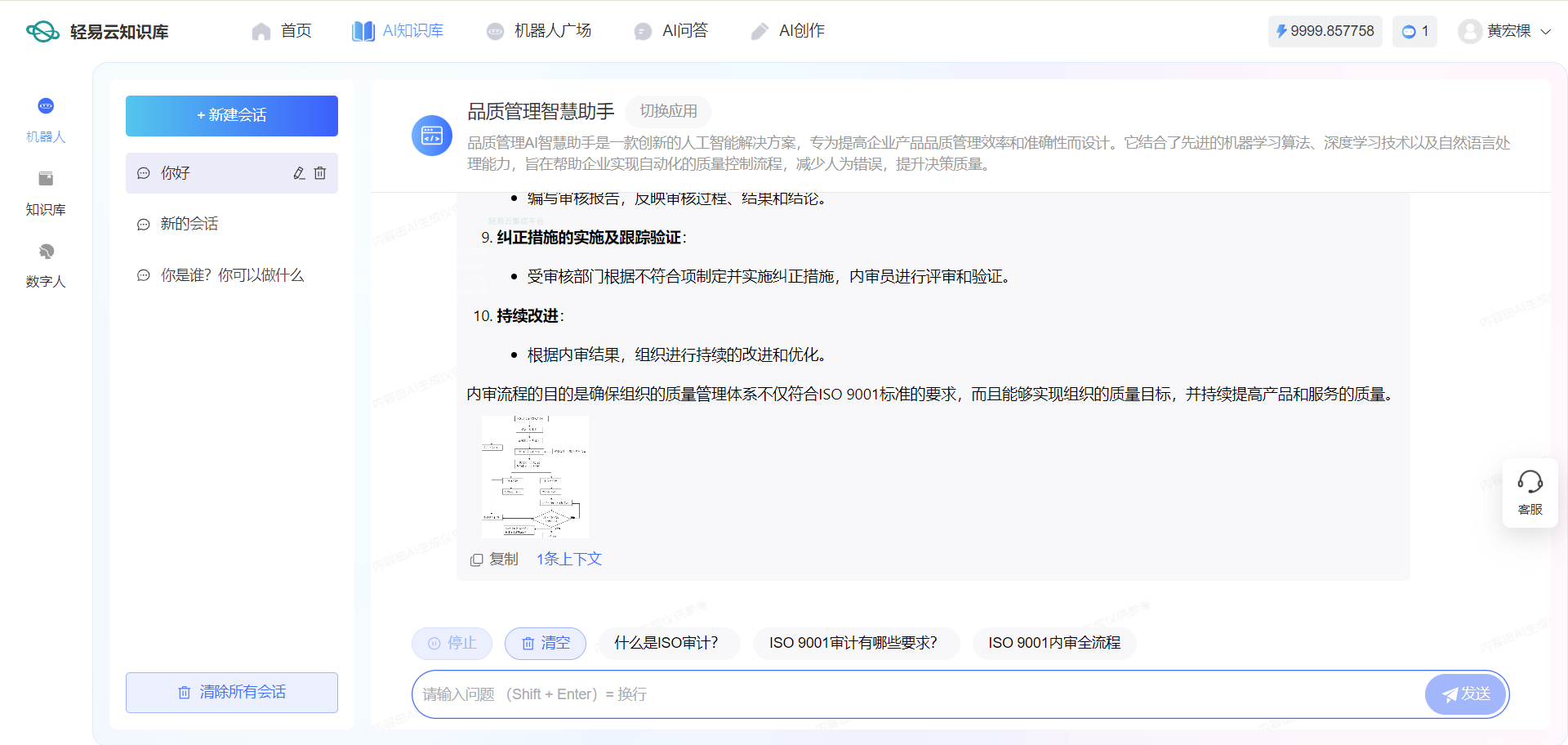Click the 发送 send button
This screenshot has height=745, width=1568.
(x=1466, y=694)
